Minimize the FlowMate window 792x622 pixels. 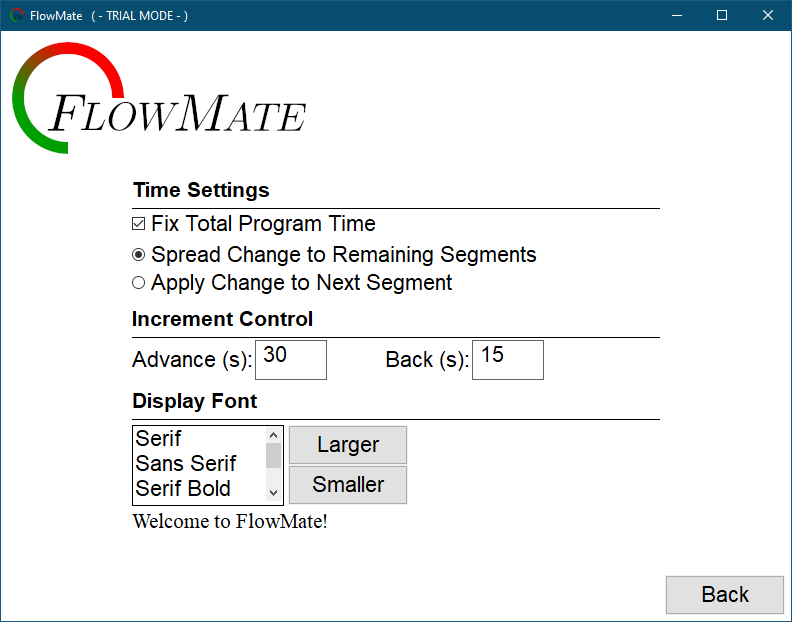pos(677,15)
